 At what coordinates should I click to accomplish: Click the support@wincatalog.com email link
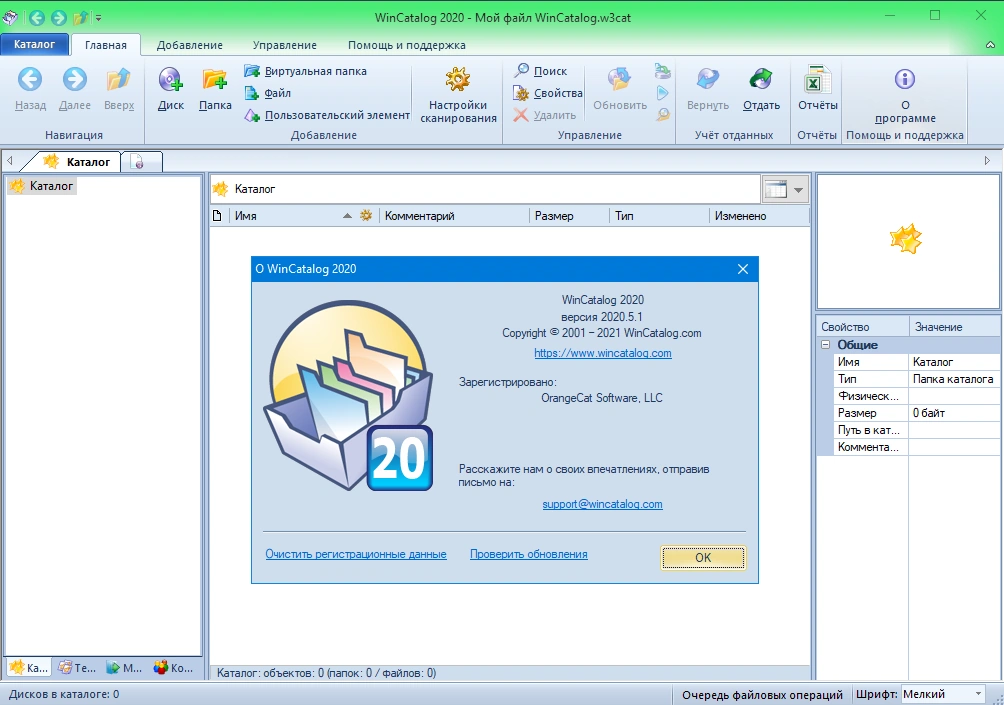click(602, 504)
